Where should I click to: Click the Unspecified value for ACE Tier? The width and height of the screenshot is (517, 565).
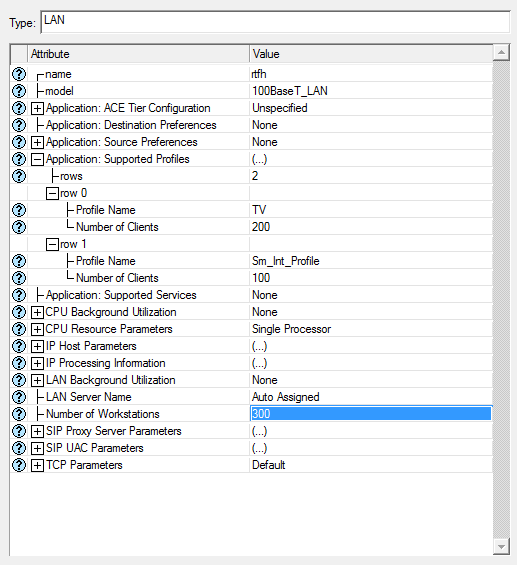point(371,108)
